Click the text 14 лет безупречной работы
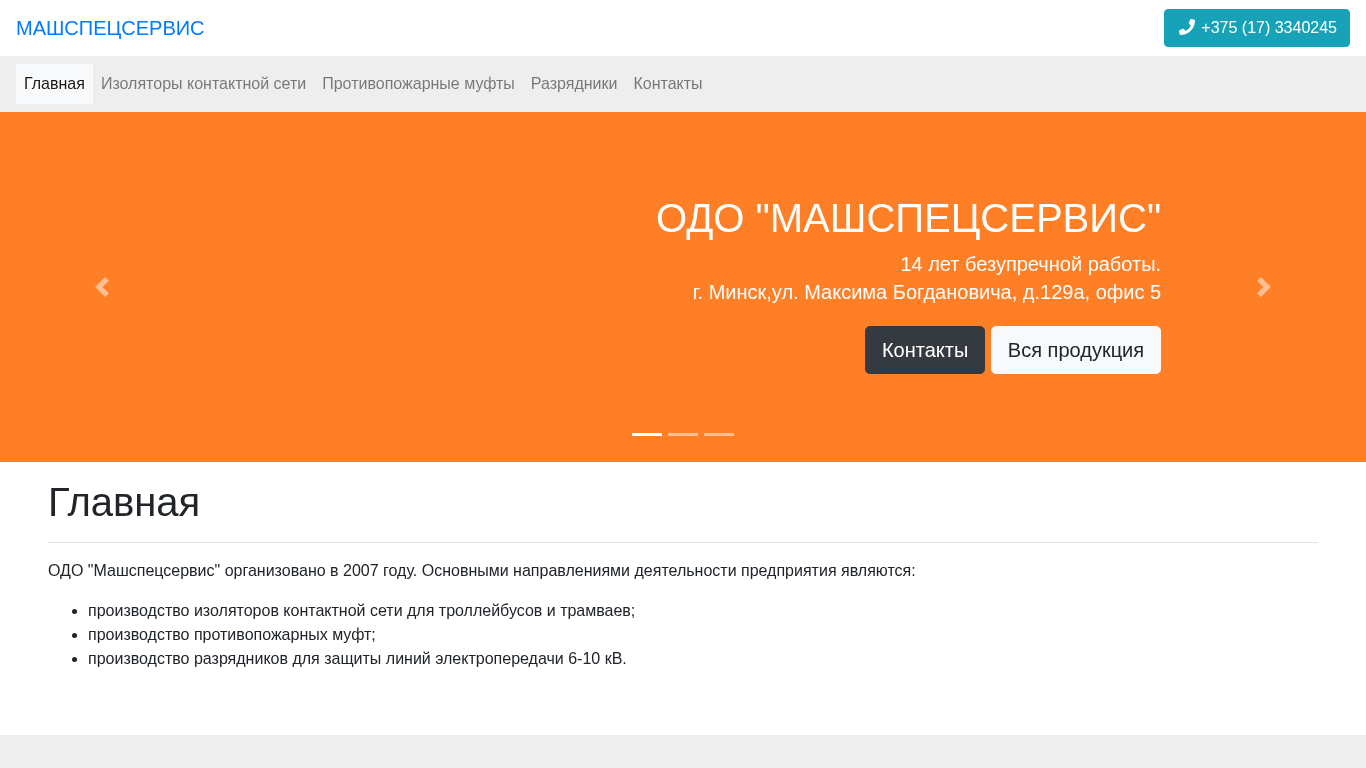 coord(1030,264)
